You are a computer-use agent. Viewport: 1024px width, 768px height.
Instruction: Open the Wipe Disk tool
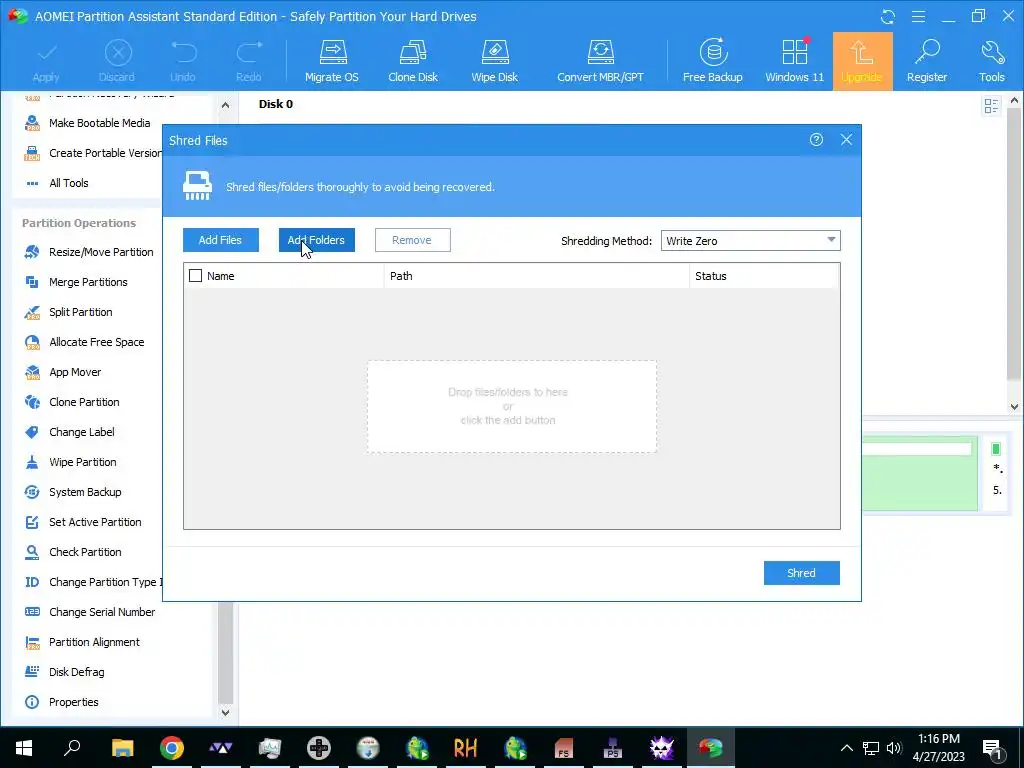[494, 61]
